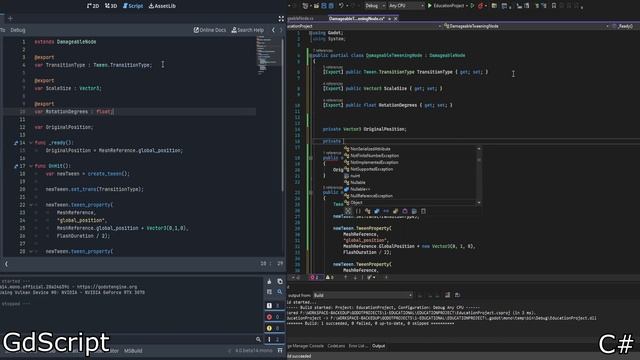Open the Show output from Build dropdown
640x360 pixels.
(363, 295)
